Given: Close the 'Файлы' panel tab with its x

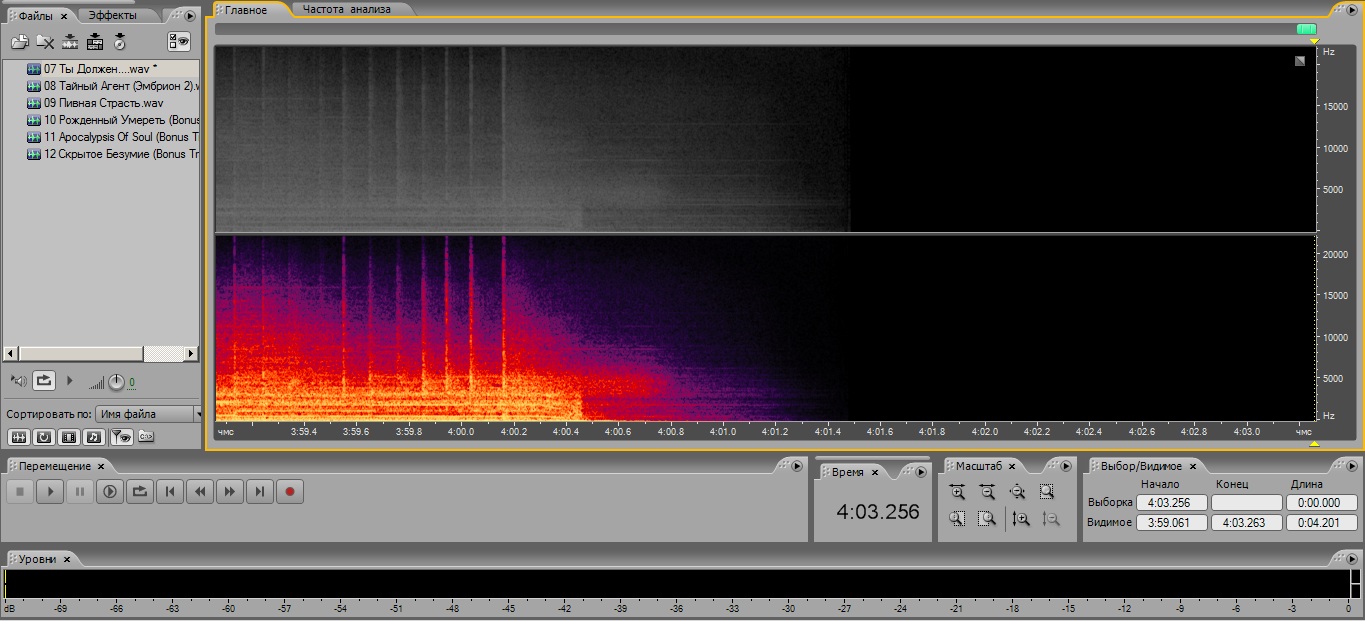Looking at the screenshot, I should coord(64,17).
